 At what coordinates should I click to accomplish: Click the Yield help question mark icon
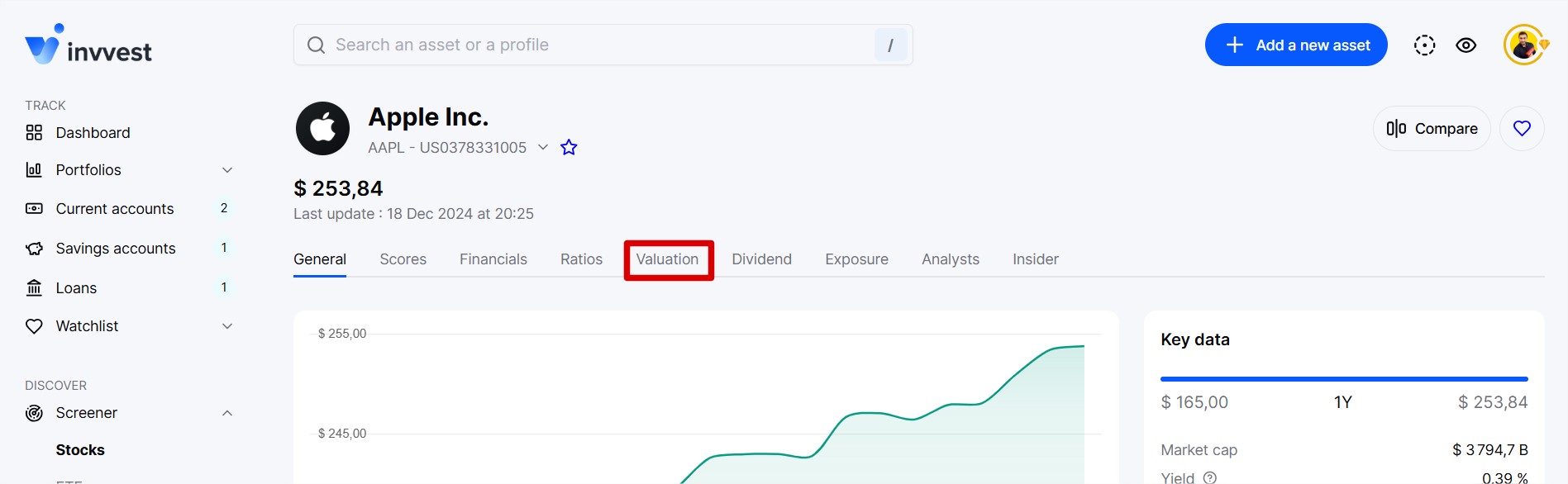coord(1210,477)
